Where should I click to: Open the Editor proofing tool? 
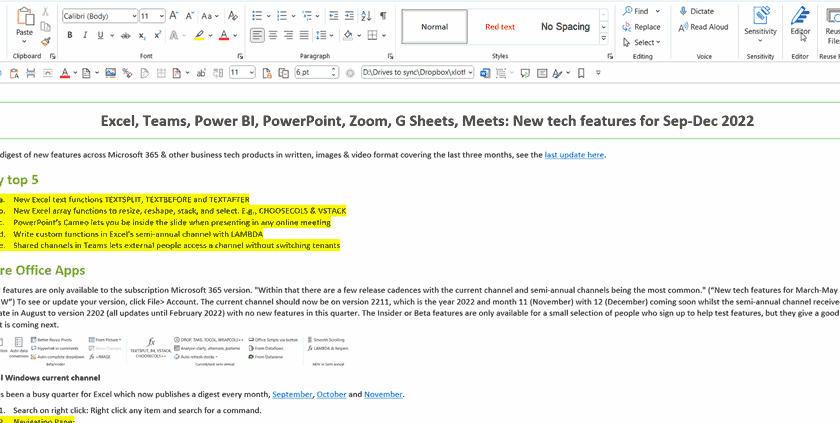click(x=800, y=21)
